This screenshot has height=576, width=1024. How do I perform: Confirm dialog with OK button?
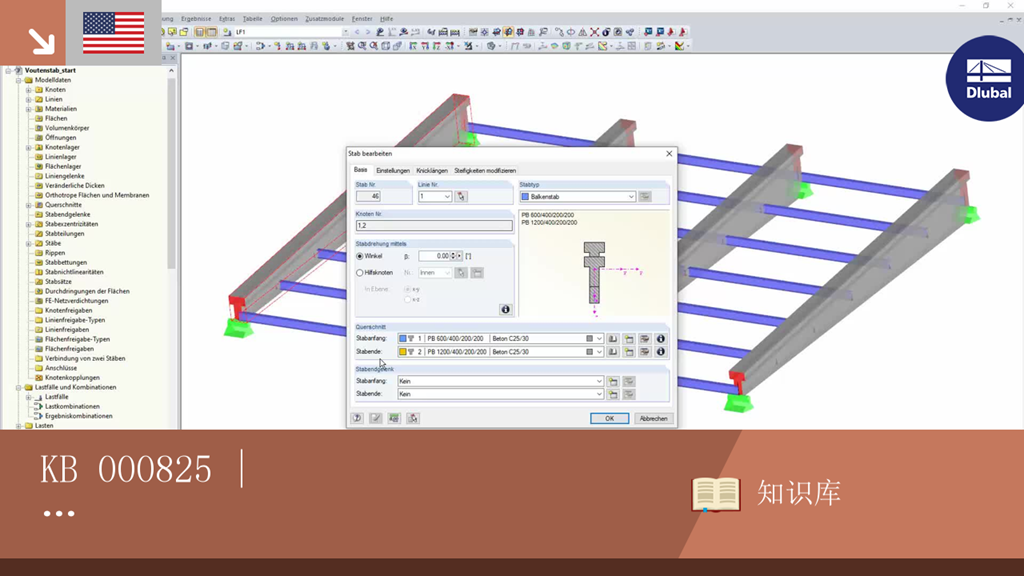tap(609, 419)
